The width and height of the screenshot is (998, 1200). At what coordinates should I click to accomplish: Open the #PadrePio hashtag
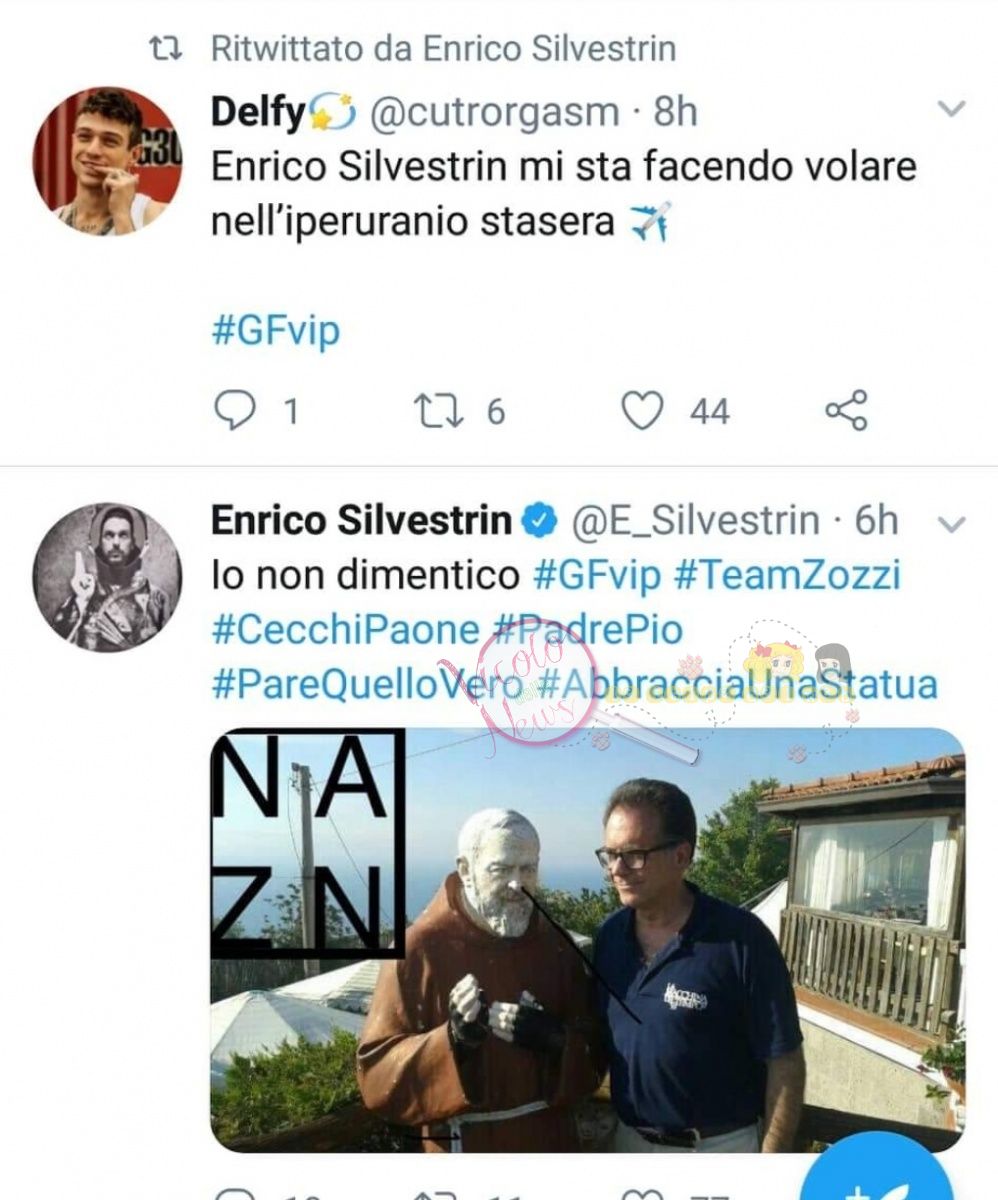click(x=589, y=630)
